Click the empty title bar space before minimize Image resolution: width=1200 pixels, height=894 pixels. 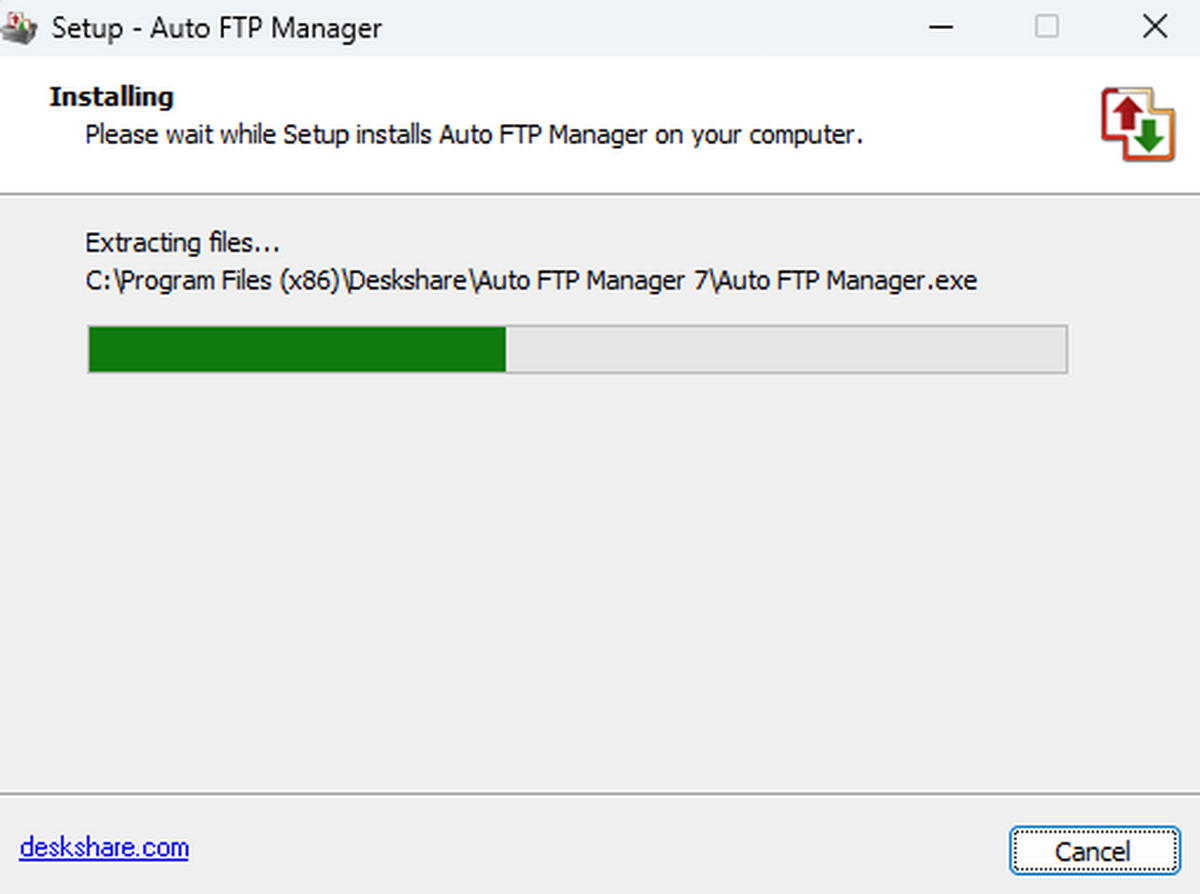pyautogui.click(x=650, y=27)
